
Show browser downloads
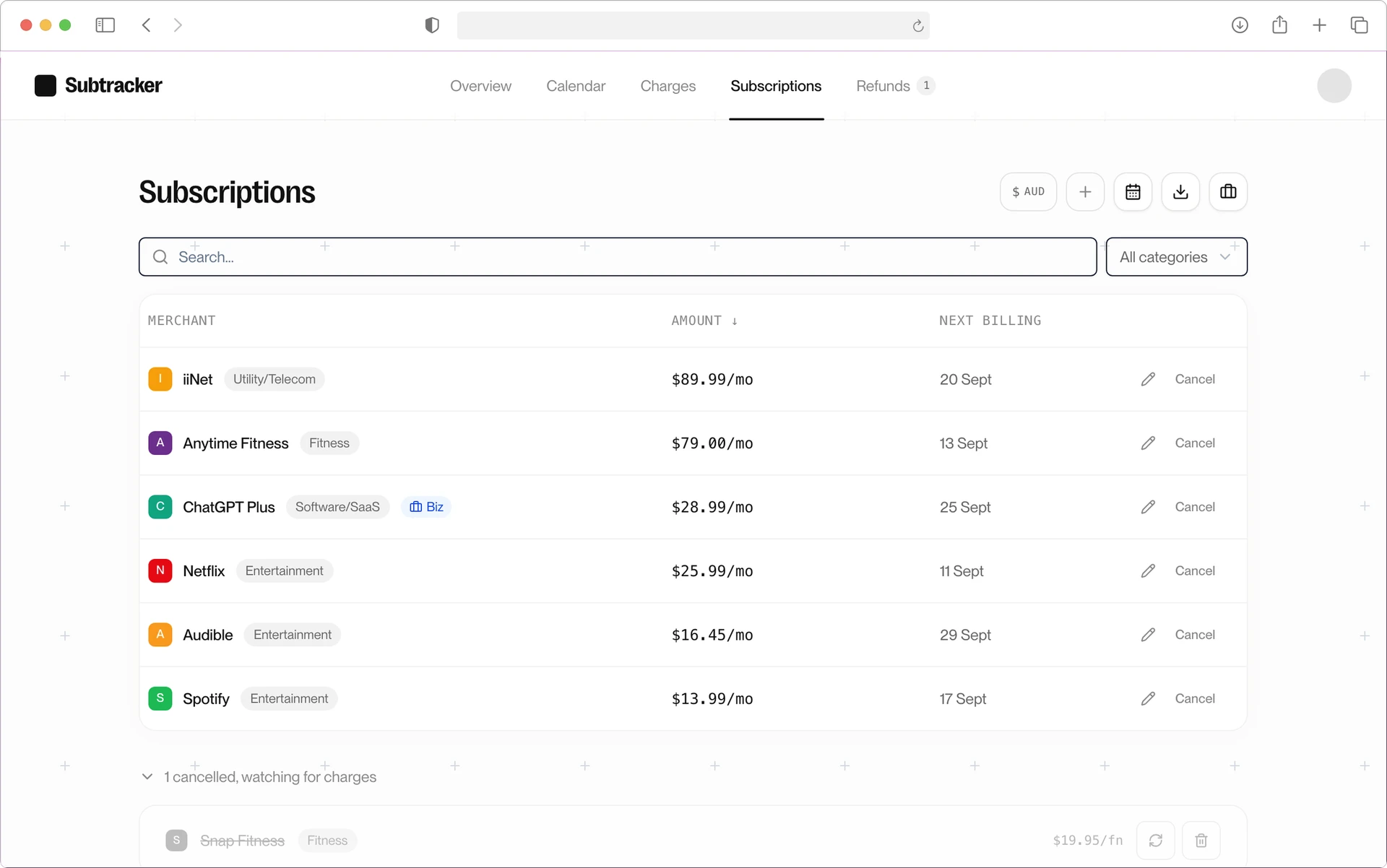(x=1240, y=25)
